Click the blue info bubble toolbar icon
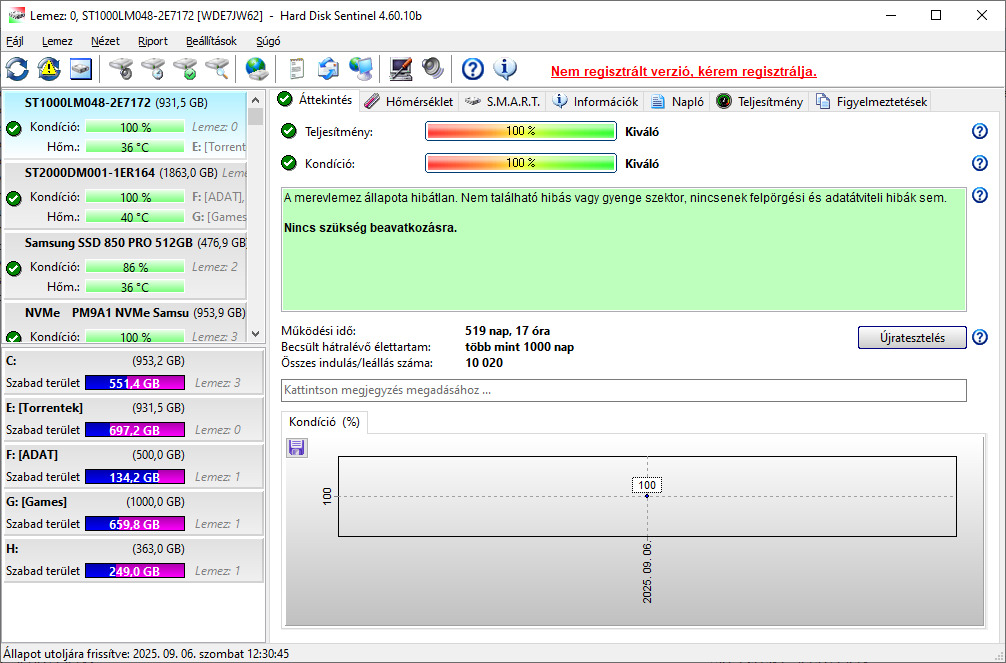1006x663 pixels. coord(505,69)
